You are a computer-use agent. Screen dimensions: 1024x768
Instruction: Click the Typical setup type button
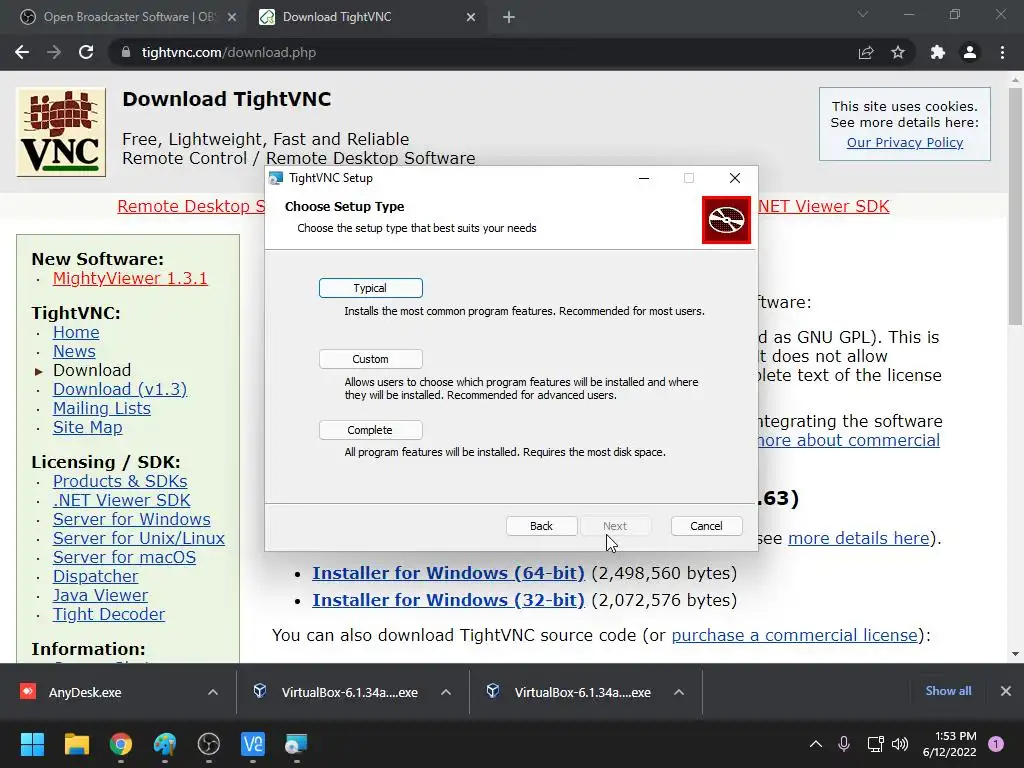(x=370, y=288)
